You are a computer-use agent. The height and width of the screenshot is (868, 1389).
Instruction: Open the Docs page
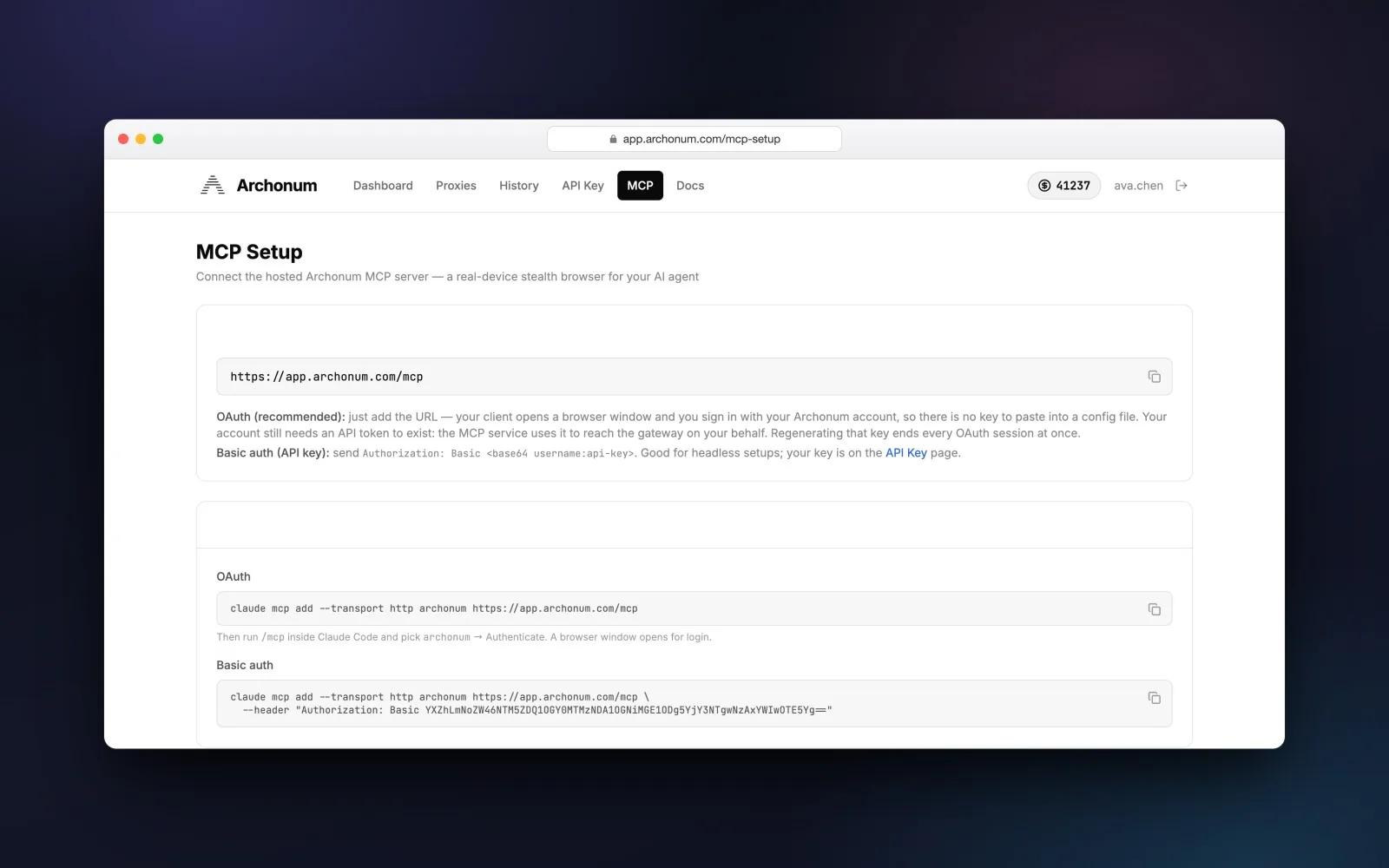[x=690, y=186]
